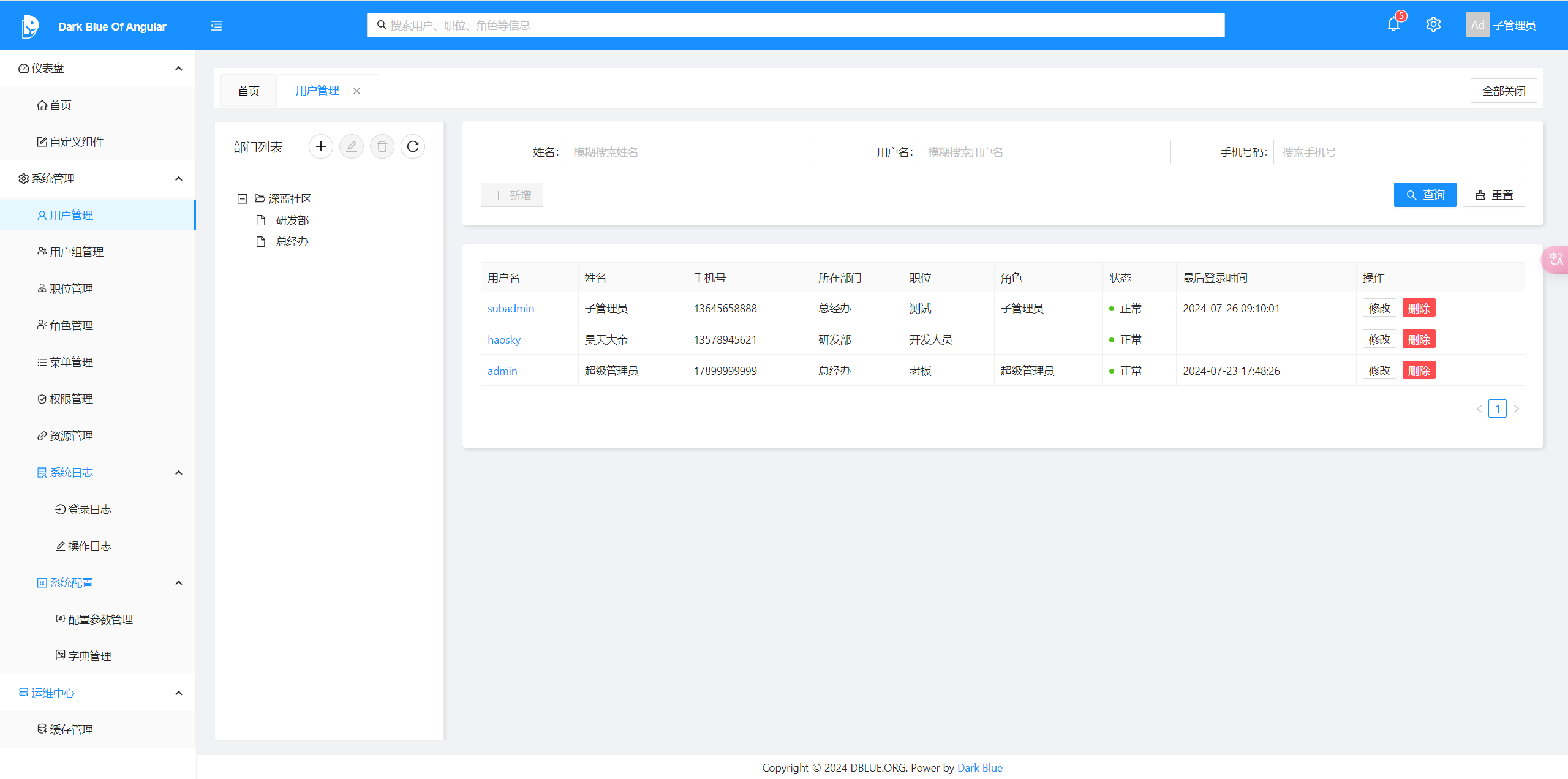This screenshot has height=779, width=1568.
Task: Click translate floating widget icon
Action: pos(1556,259)
